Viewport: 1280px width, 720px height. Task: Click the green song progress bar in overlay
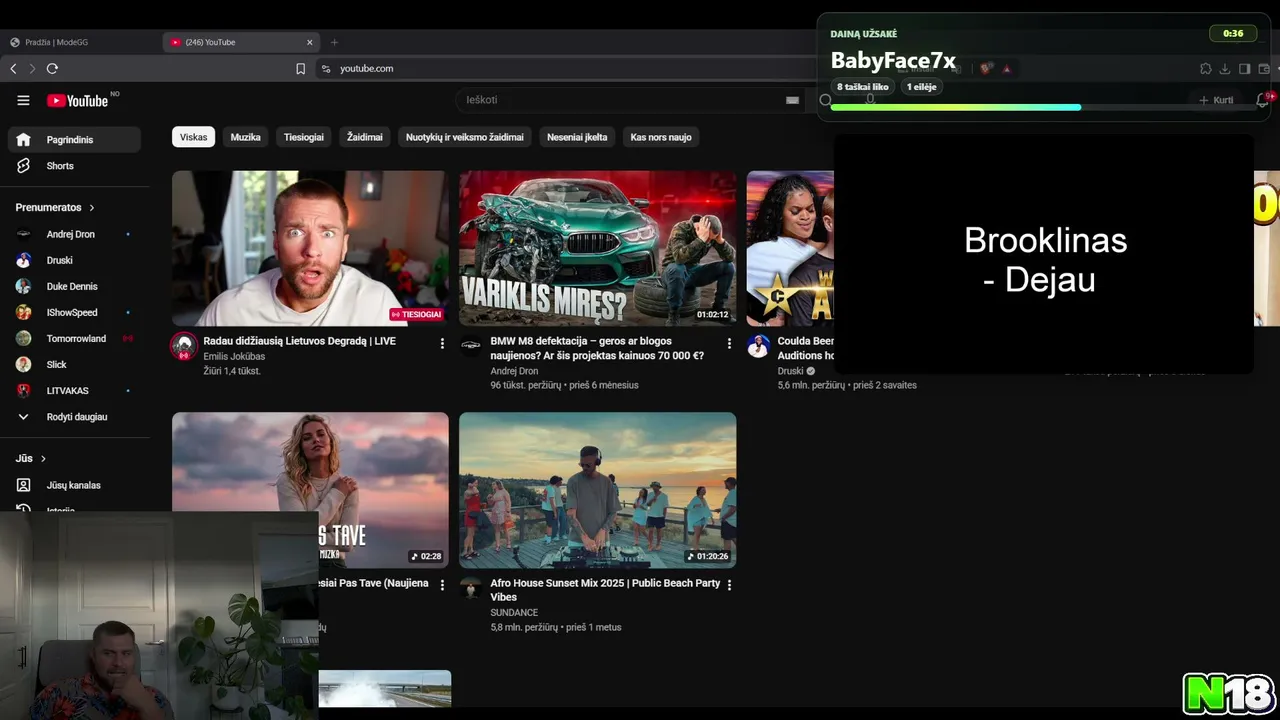tap(956, 107)
